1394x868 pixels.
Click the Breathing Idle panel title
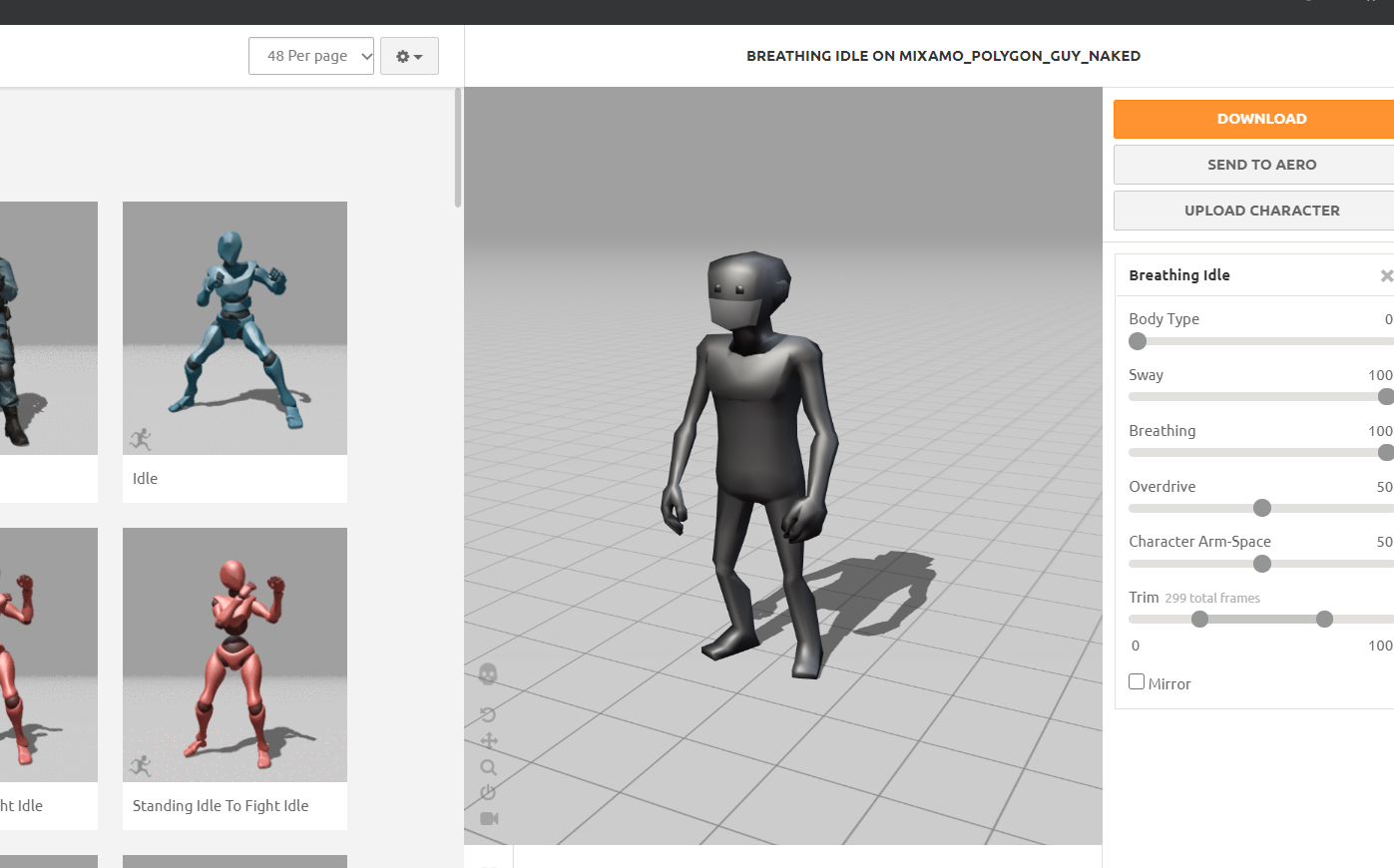coord(1179,275)
